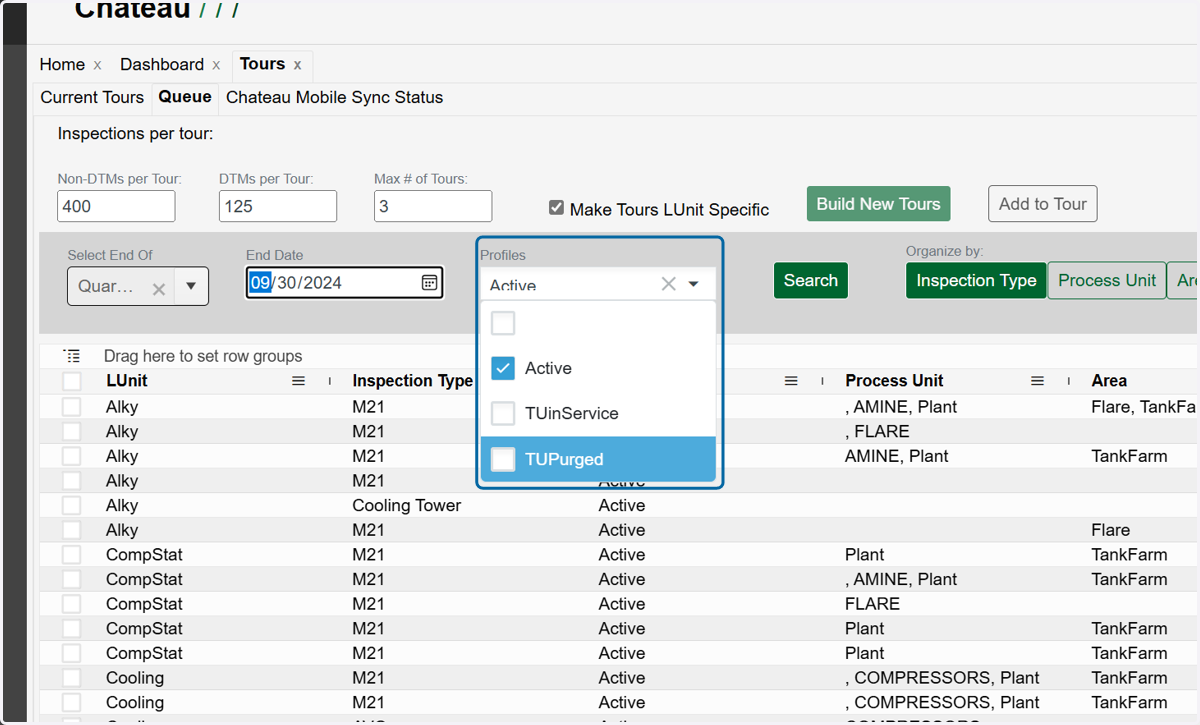Click the DTMs per Tour field
Screen dimensions: 1200x725
[278, 206]
